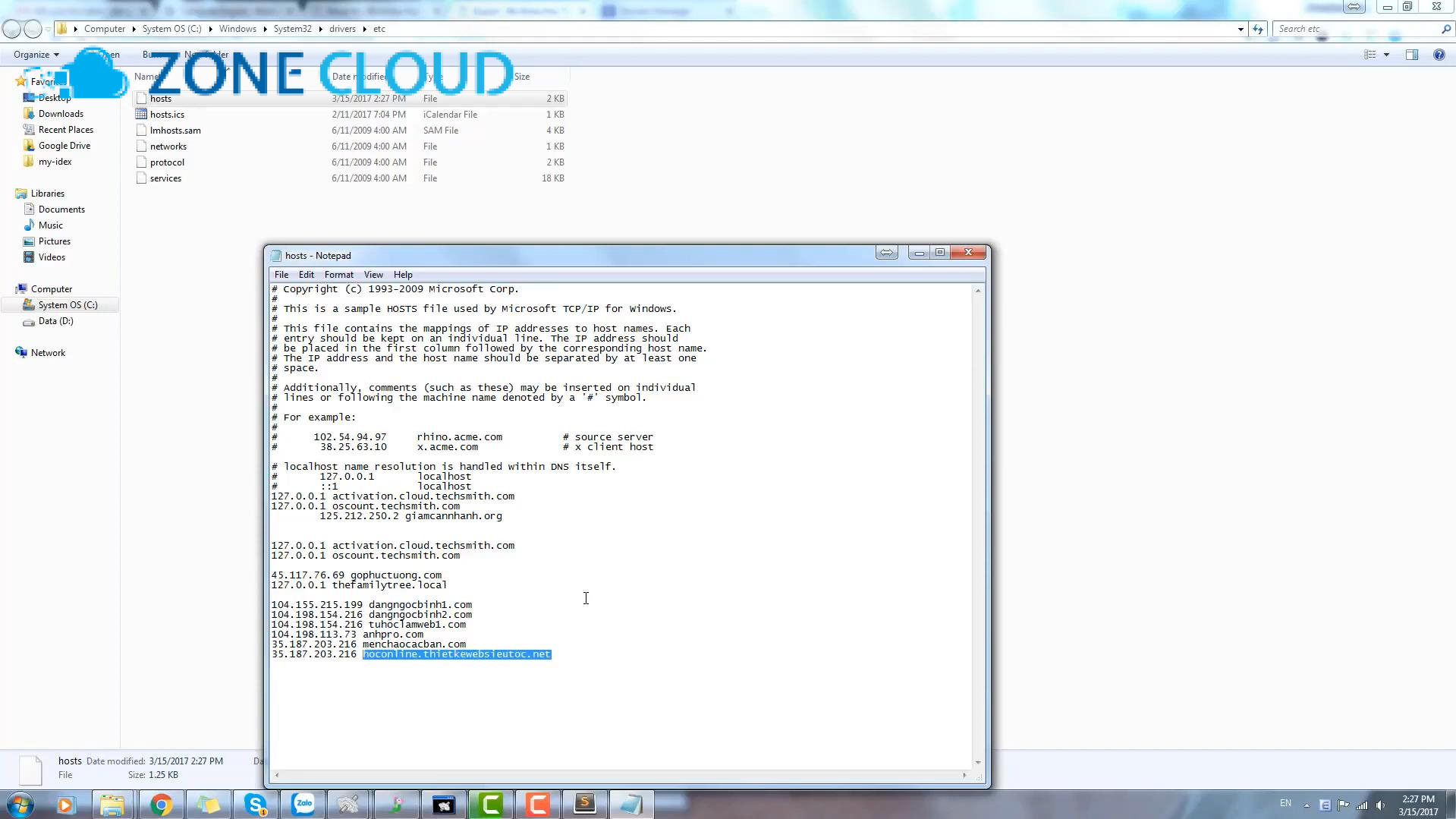Open Sublime Text from the taskbar
1456x819 pixels.
click(x=584, y=805)
